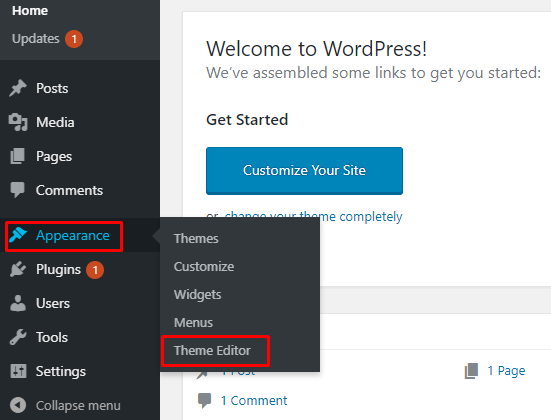Click the Plugins update count badge

click(95, 270)
